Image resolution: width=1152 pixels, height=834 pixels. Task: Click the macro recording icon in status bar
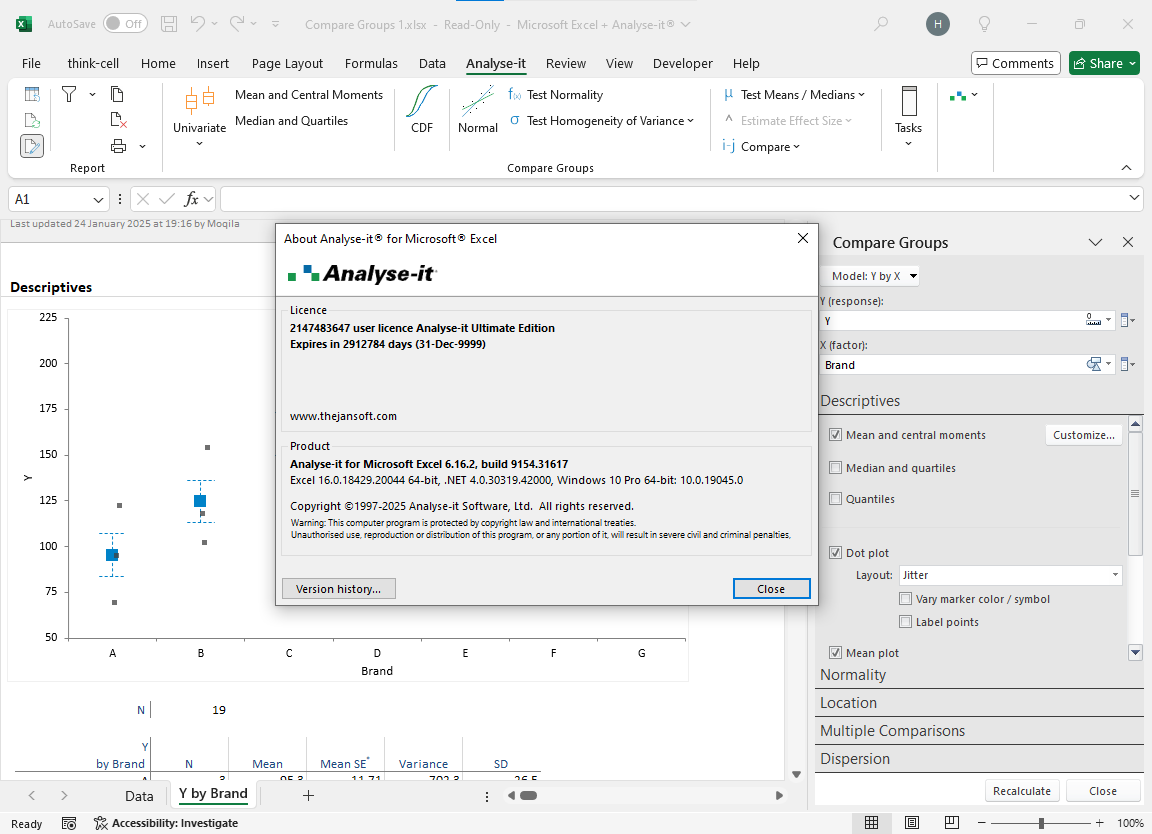[69, 823]
